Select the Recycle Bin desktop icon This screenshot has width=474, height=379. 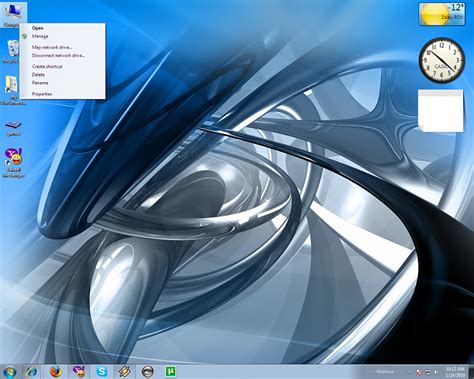tap(12, 51)
